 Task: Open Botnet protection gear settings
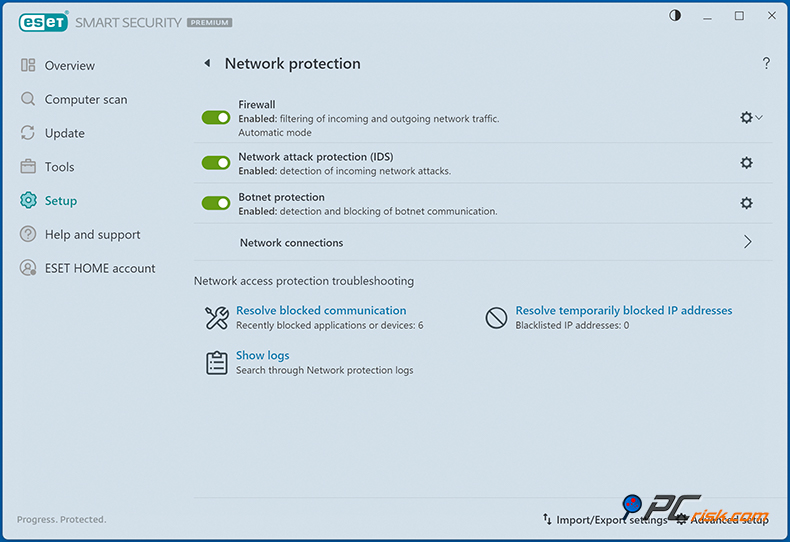pos(746,203)
